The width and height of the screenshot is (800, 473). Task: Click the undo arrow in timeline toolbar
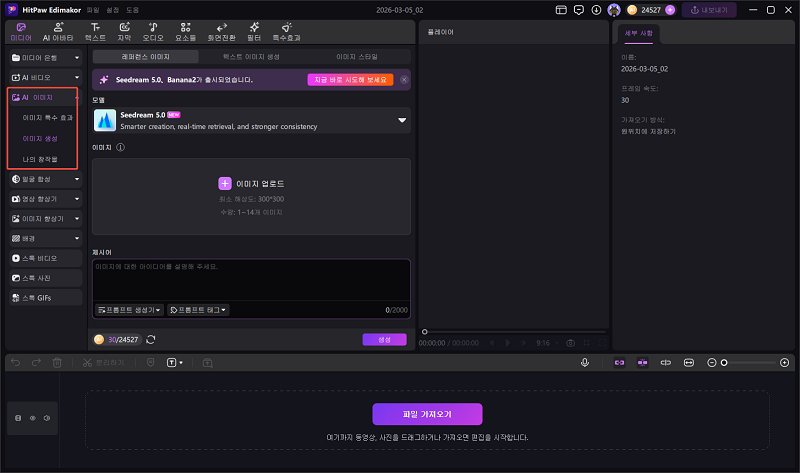16,362
